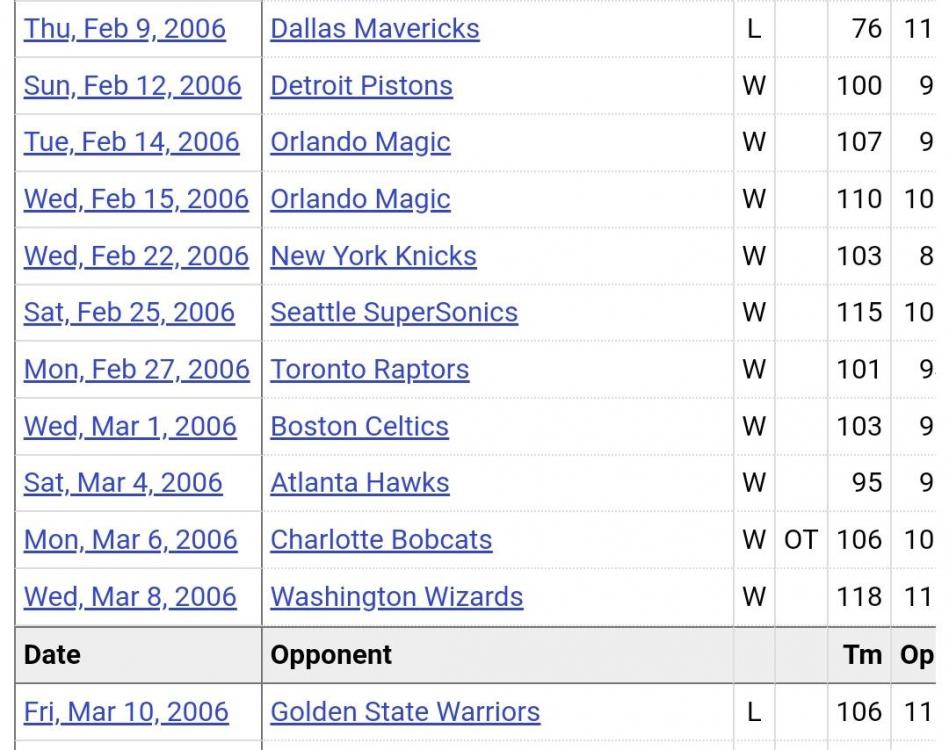This screenshot has width=949, height=750.
Task: Open the Charlotte Bobcats link
Action: coord(381,540)
